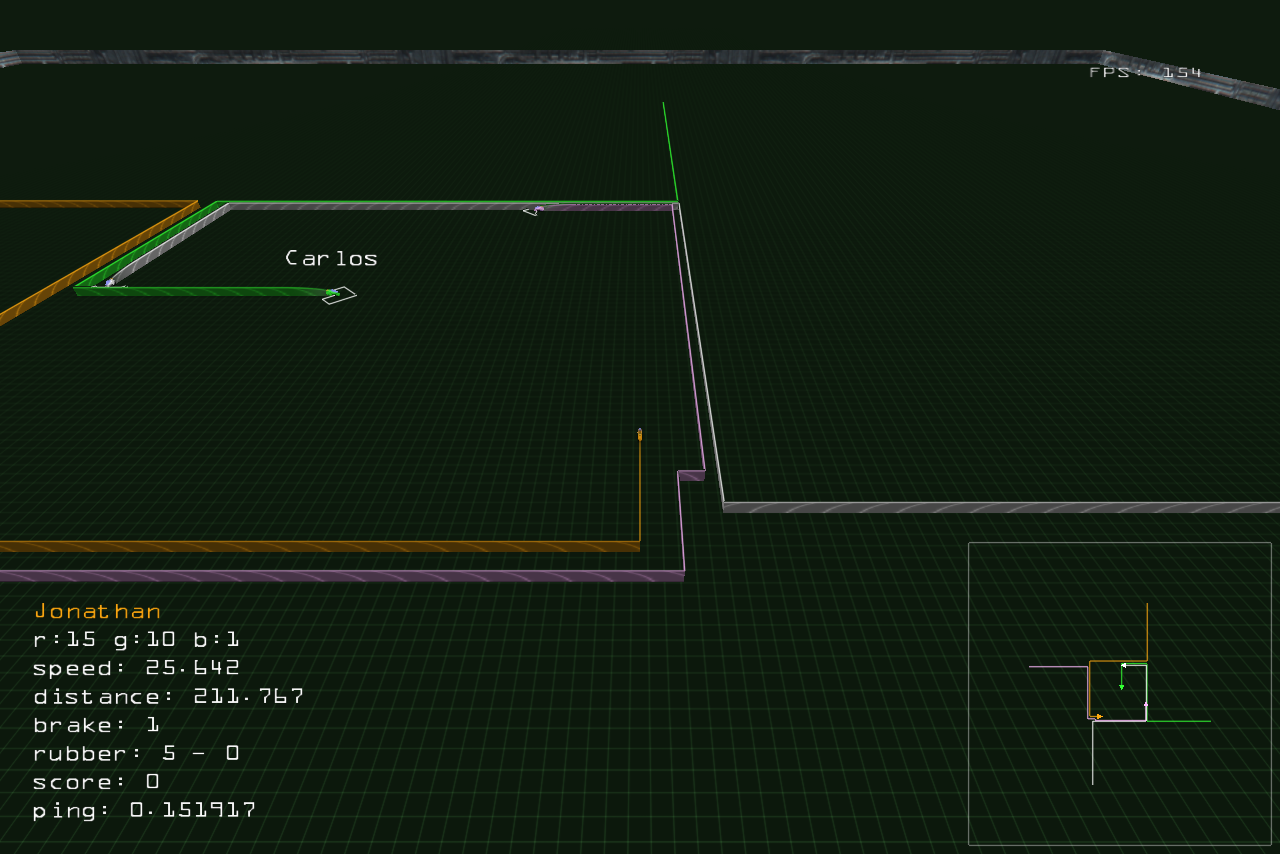Click the orange light cycle in the arena
This screenshot has height=854, width=1280.
[640, 435]
